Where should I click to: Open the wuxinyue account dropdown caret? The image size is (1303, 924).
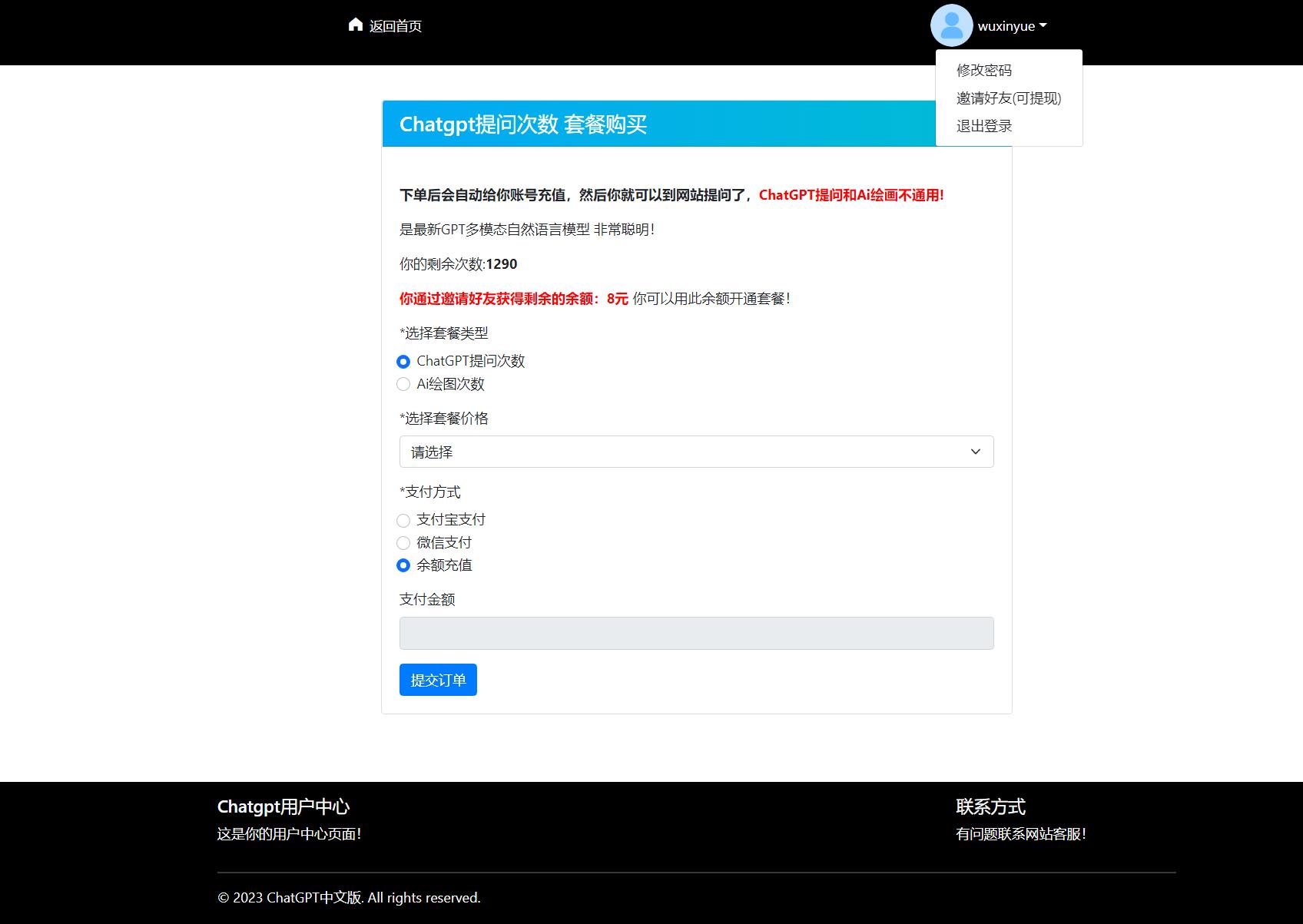1043,25
